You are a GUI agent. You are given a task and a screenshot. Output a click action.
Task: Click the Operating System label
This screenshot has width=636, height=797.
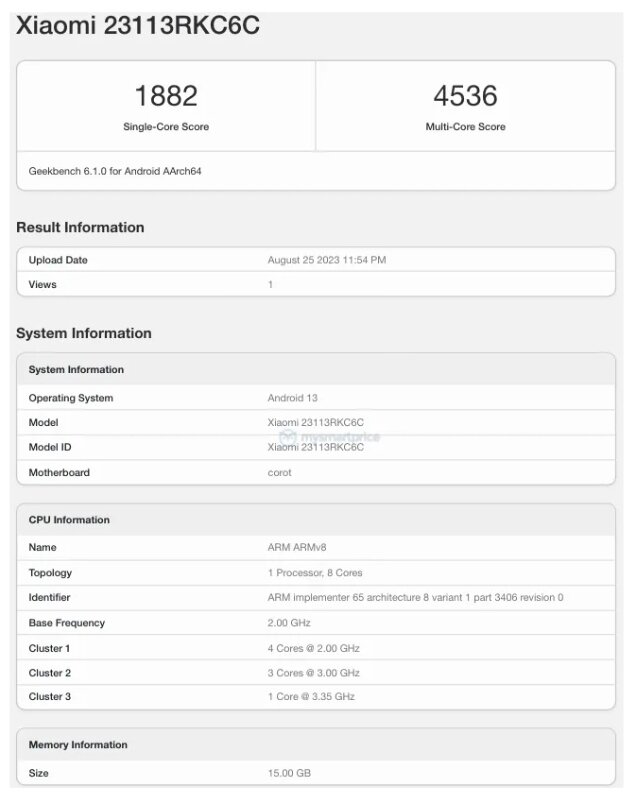[71, 398]
